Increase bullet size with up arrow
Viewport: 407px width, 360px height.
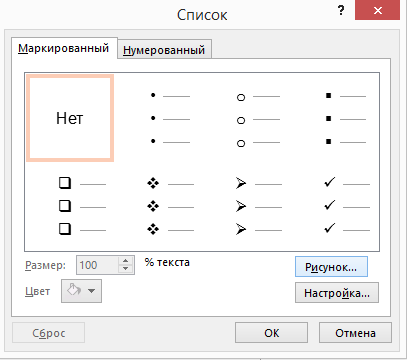tap(126, 261)
